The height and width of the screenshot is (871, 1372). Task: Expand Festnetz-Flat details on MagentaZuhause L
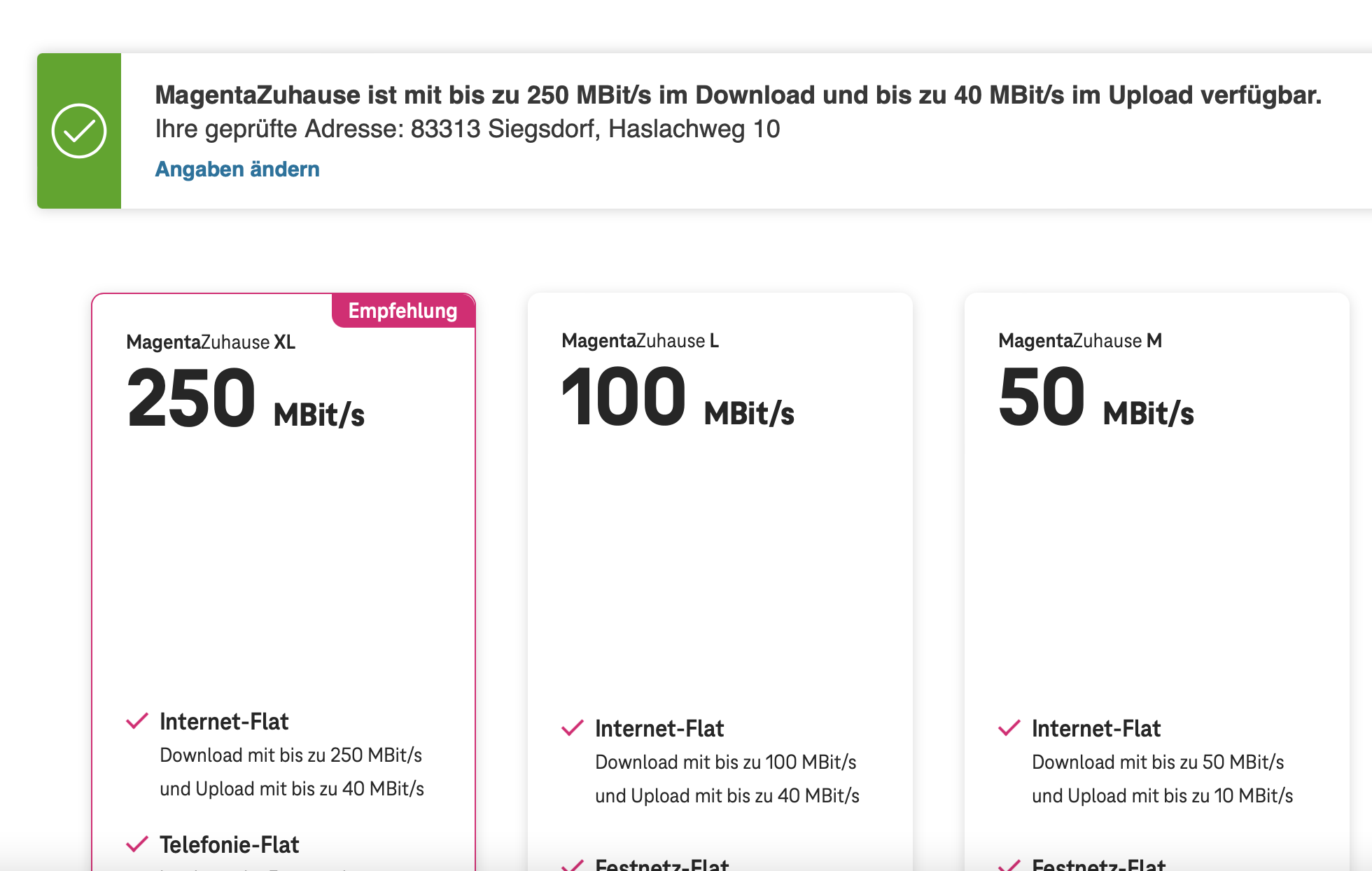click(665, 865)
